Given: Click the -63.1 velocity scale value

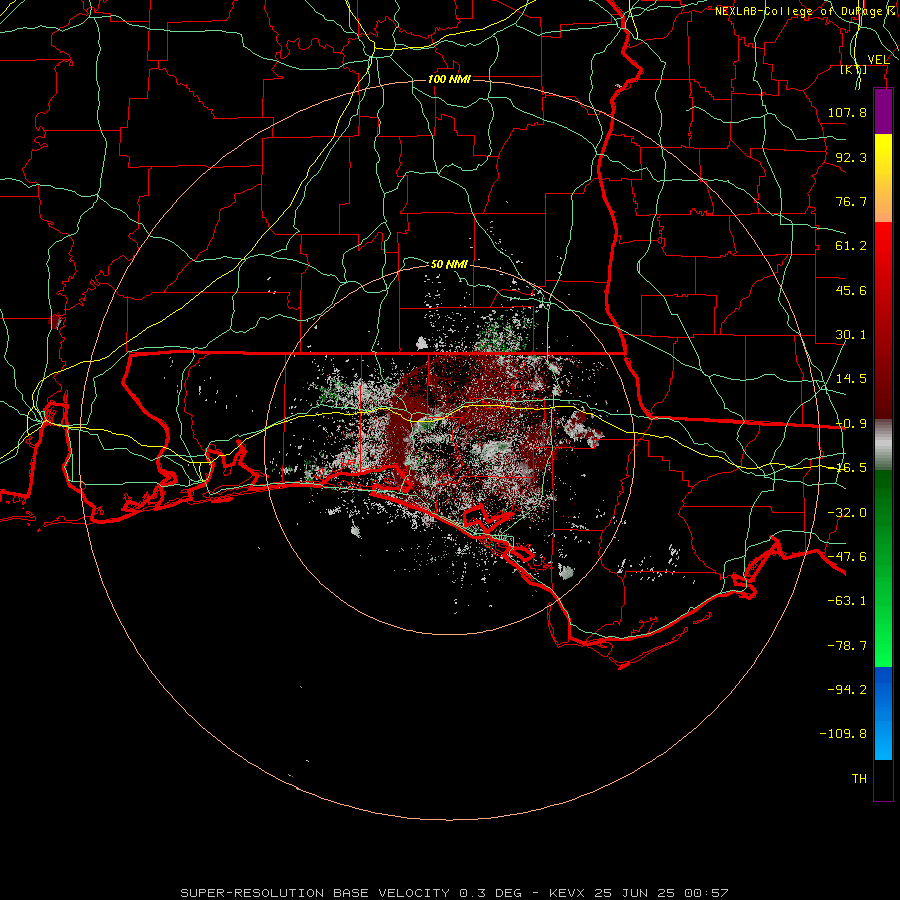Looking at the screenshot, I should 847,601.
